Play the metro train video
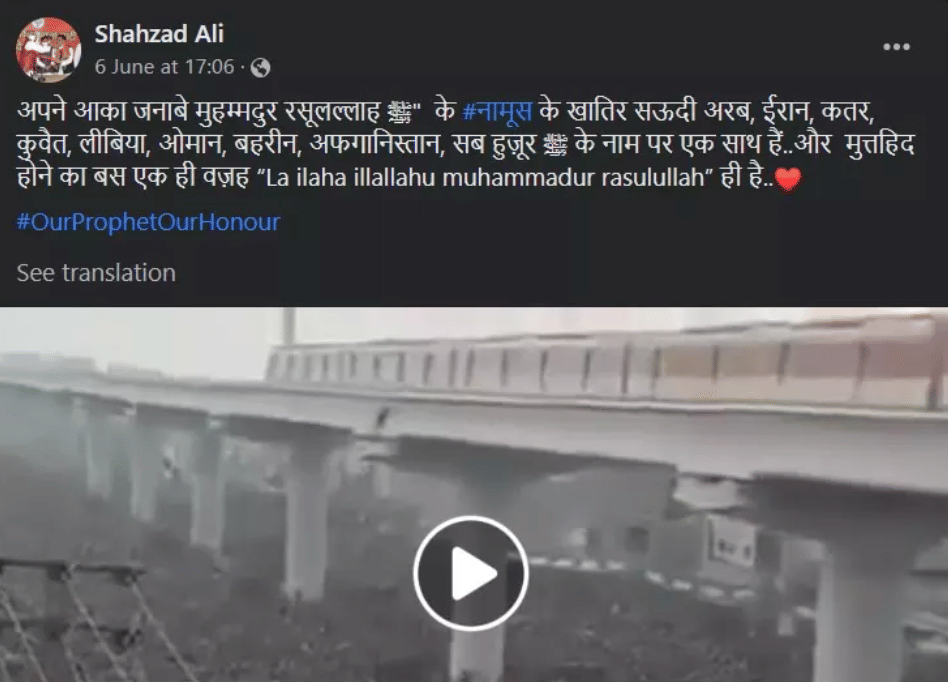Screen dimensions: 948x682 pyautogui.click(x=471, y=573)
